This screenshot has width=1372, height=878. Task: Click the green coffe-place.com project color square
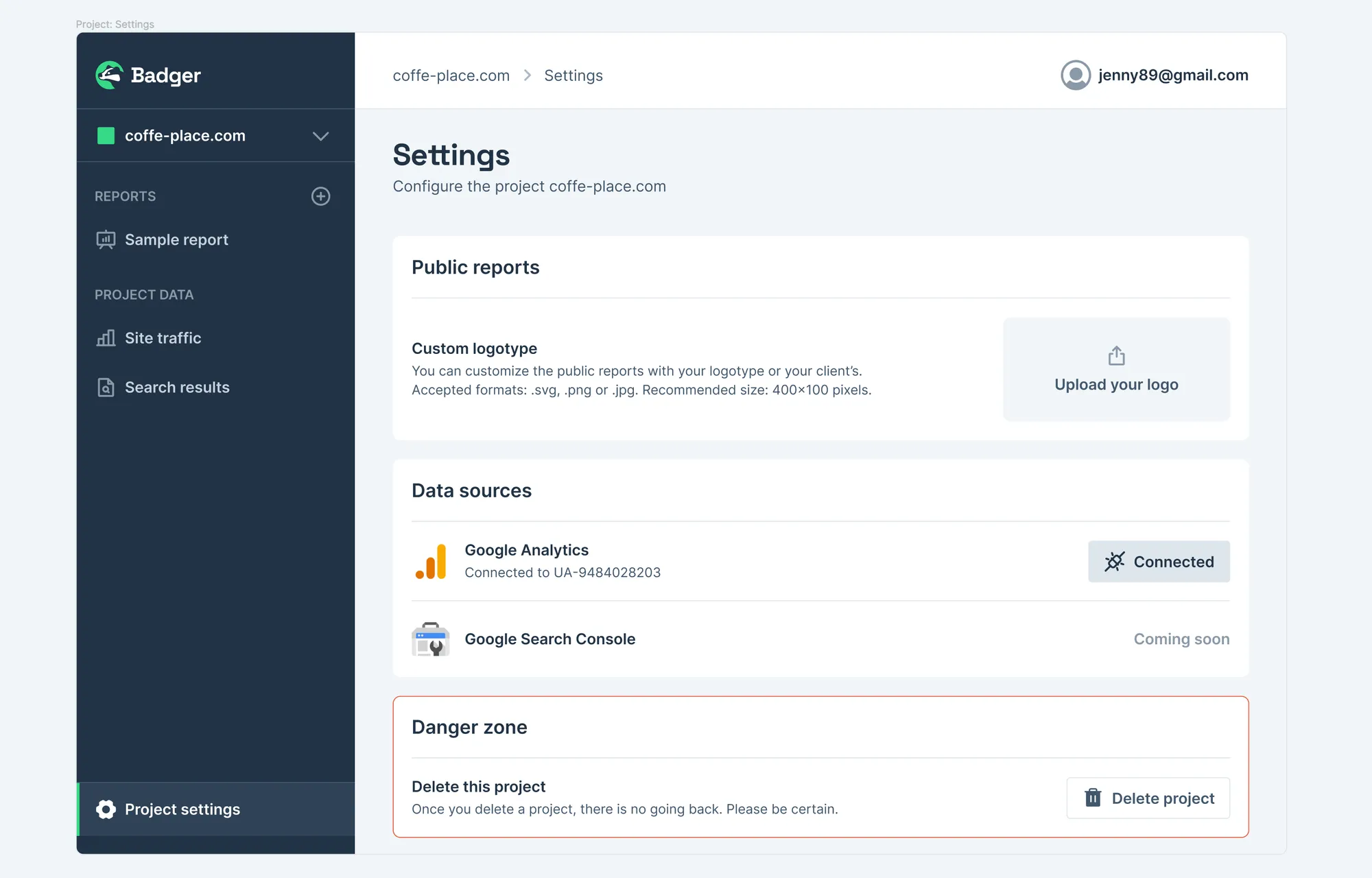click(106, 136)
